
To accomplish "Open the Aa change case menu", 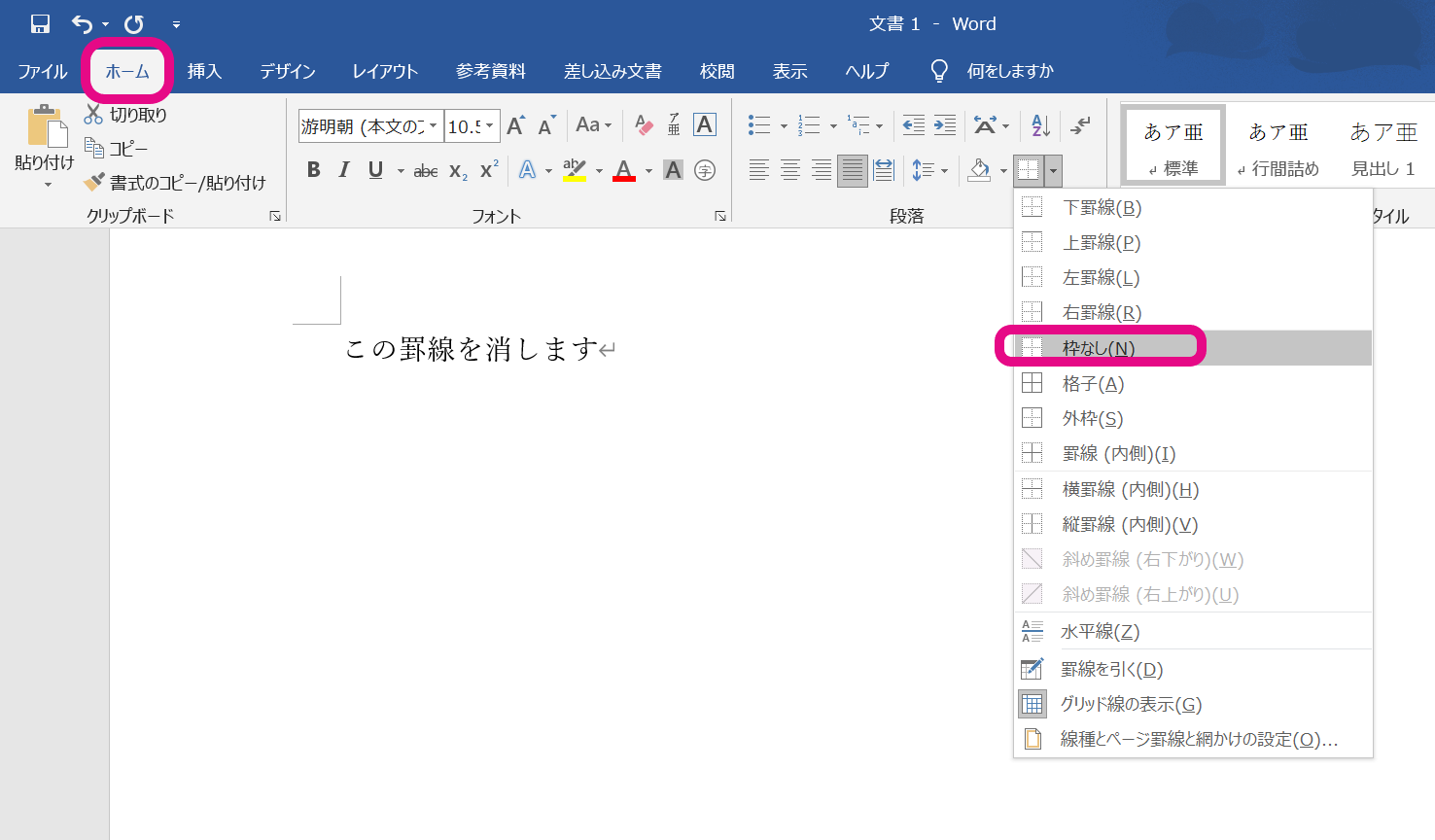I will [594, 125].
